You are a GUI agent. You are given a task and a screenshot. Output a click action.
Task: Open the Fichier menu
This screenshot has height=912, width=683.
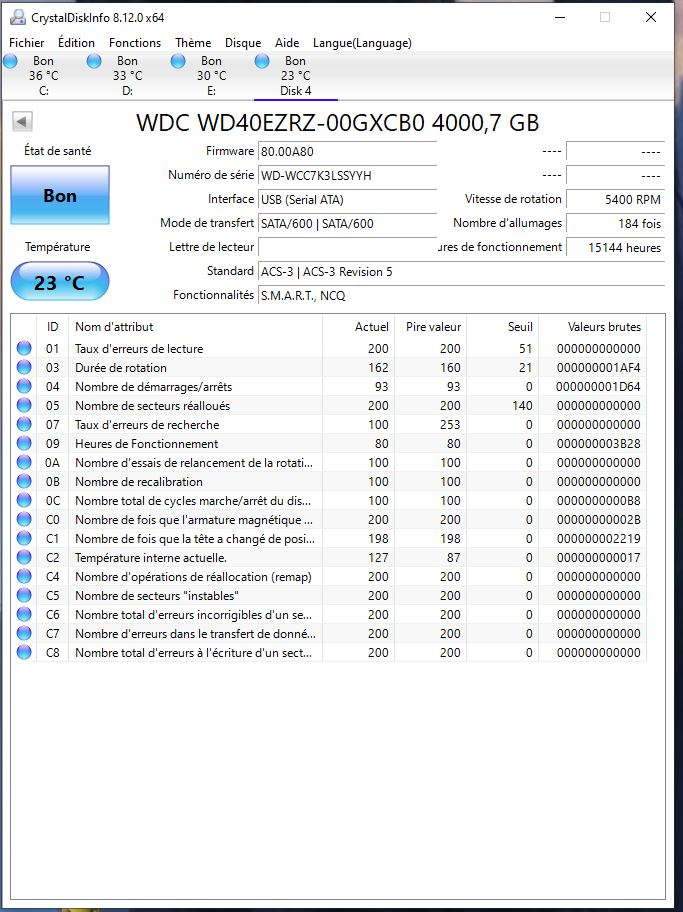point(27,43)
